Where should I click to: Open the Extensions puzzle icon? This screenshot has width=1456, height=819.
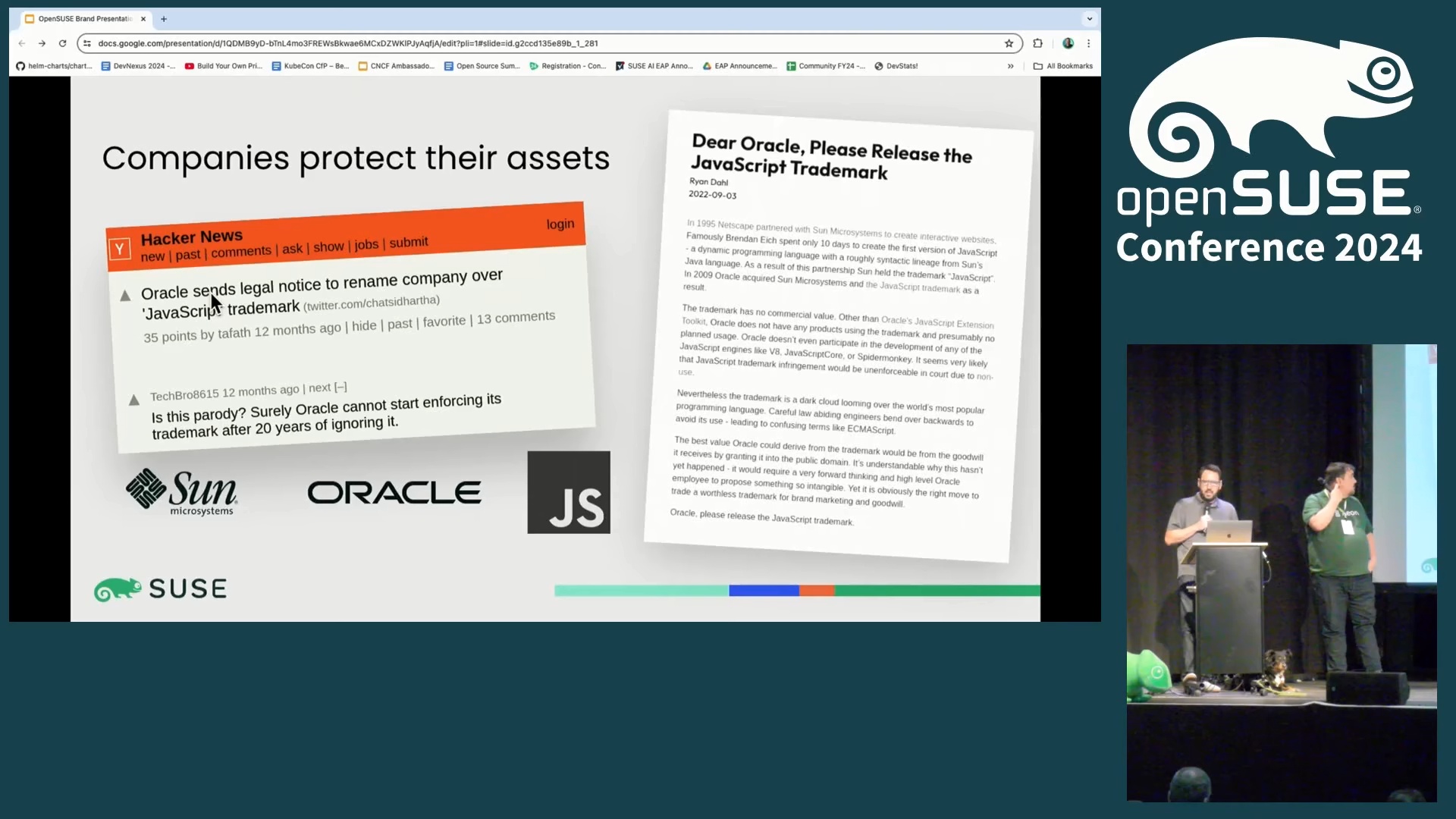click(x=1037, y=43)
